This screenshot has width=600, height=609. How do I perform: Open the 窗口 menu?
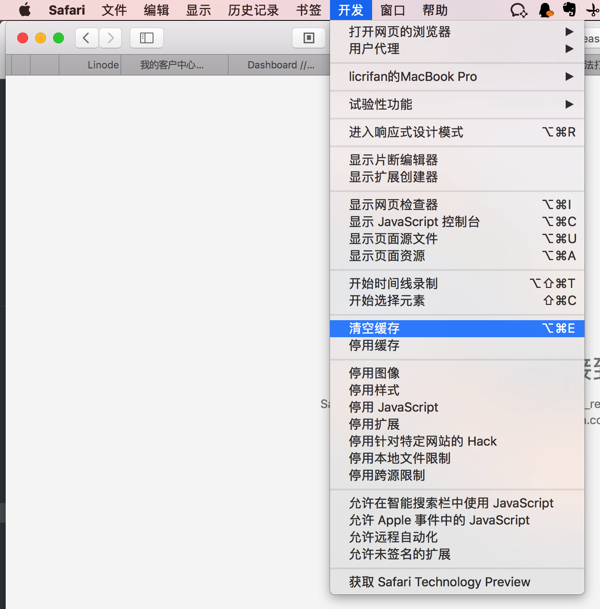393,10
